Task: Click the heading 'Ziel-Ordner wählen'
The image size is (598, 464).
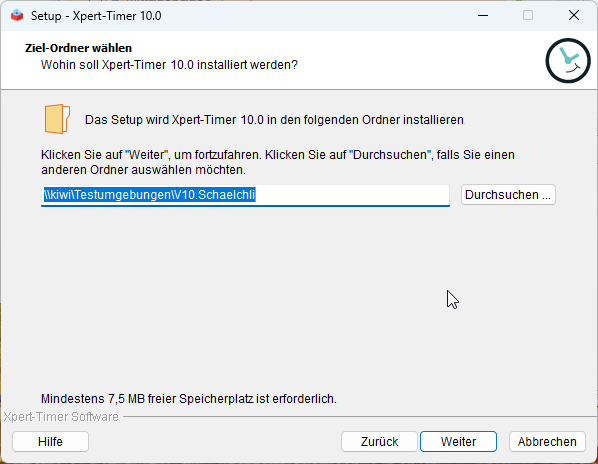Action: pos(78,48)
